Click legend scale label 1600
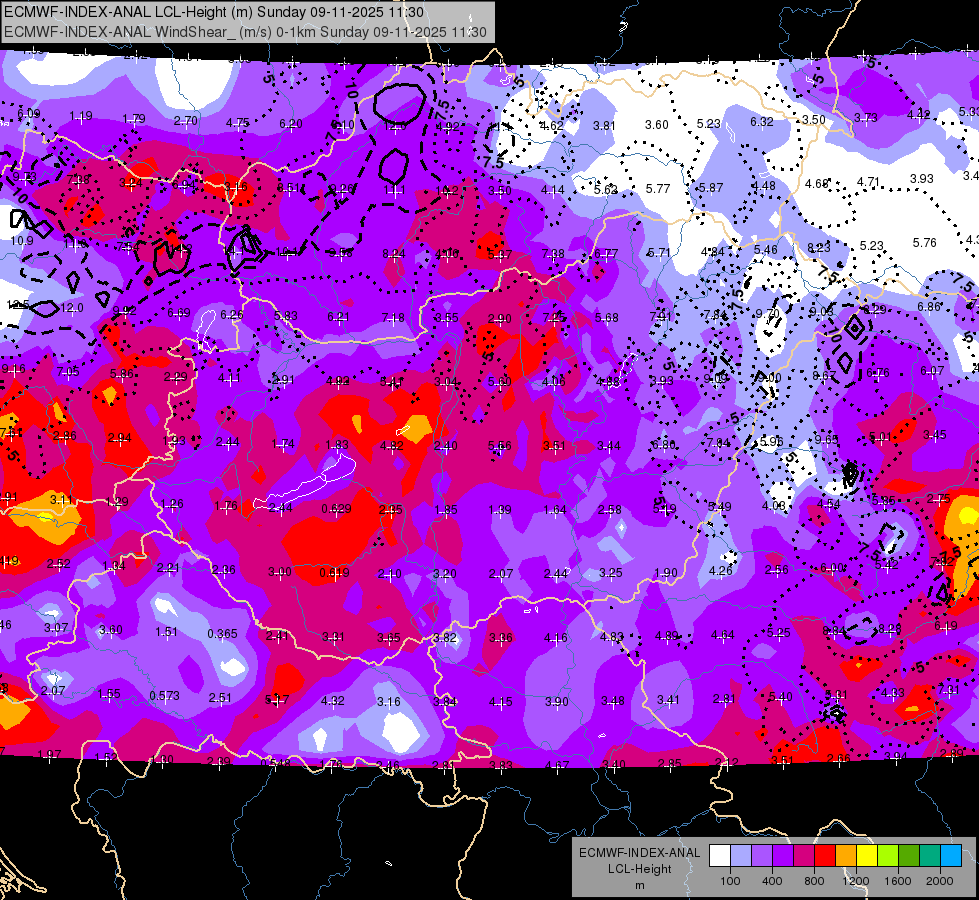 (x=898, y=881)
